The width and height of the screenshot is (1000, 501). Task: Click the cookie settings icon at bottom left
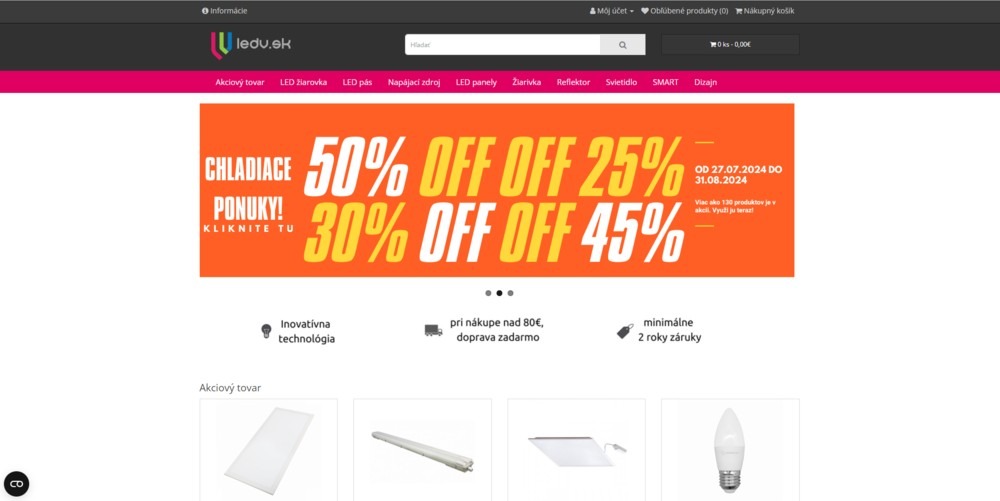pos(17,484)
